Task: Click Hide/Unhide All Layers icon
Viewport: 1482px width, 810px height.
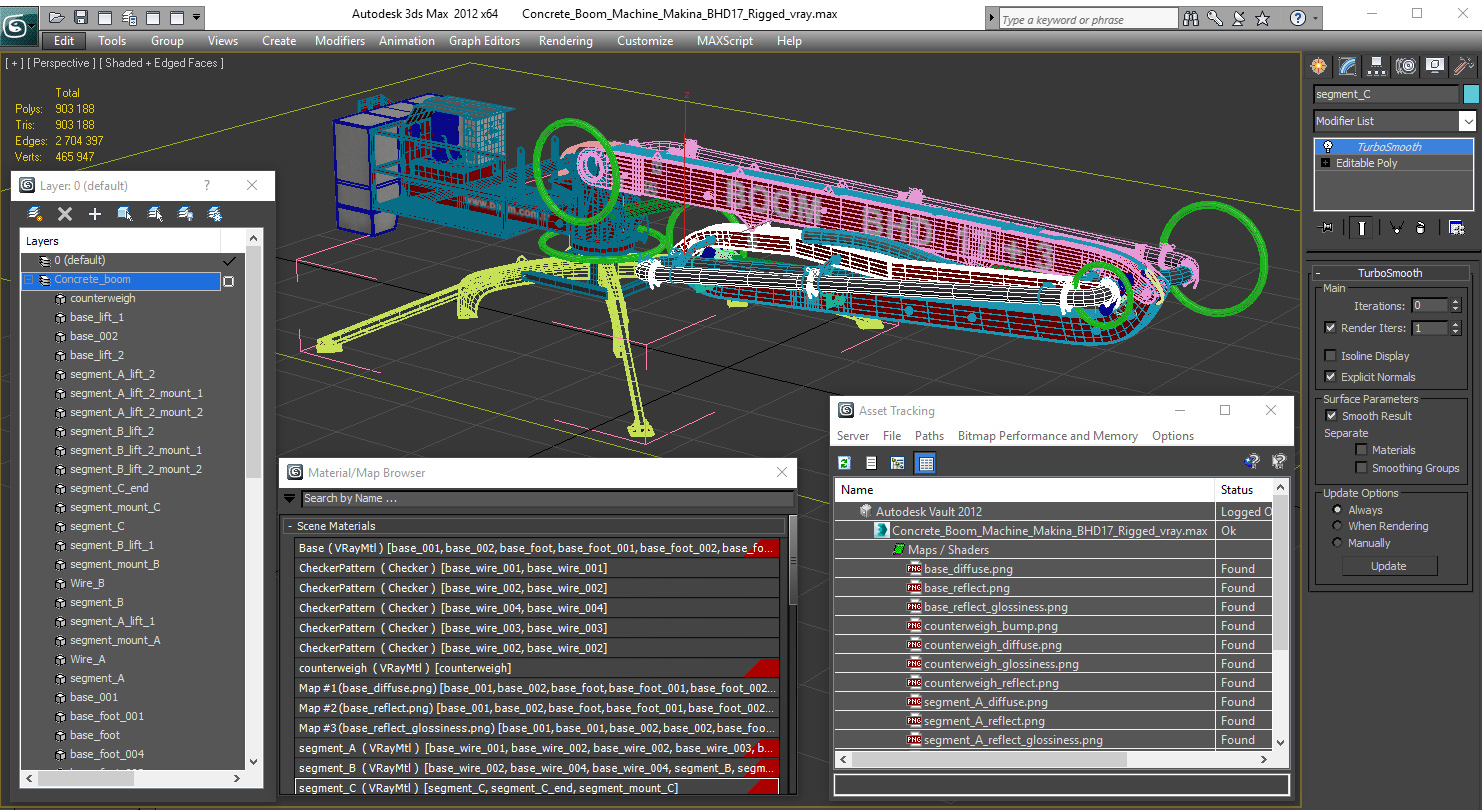Action: (185, 214)
